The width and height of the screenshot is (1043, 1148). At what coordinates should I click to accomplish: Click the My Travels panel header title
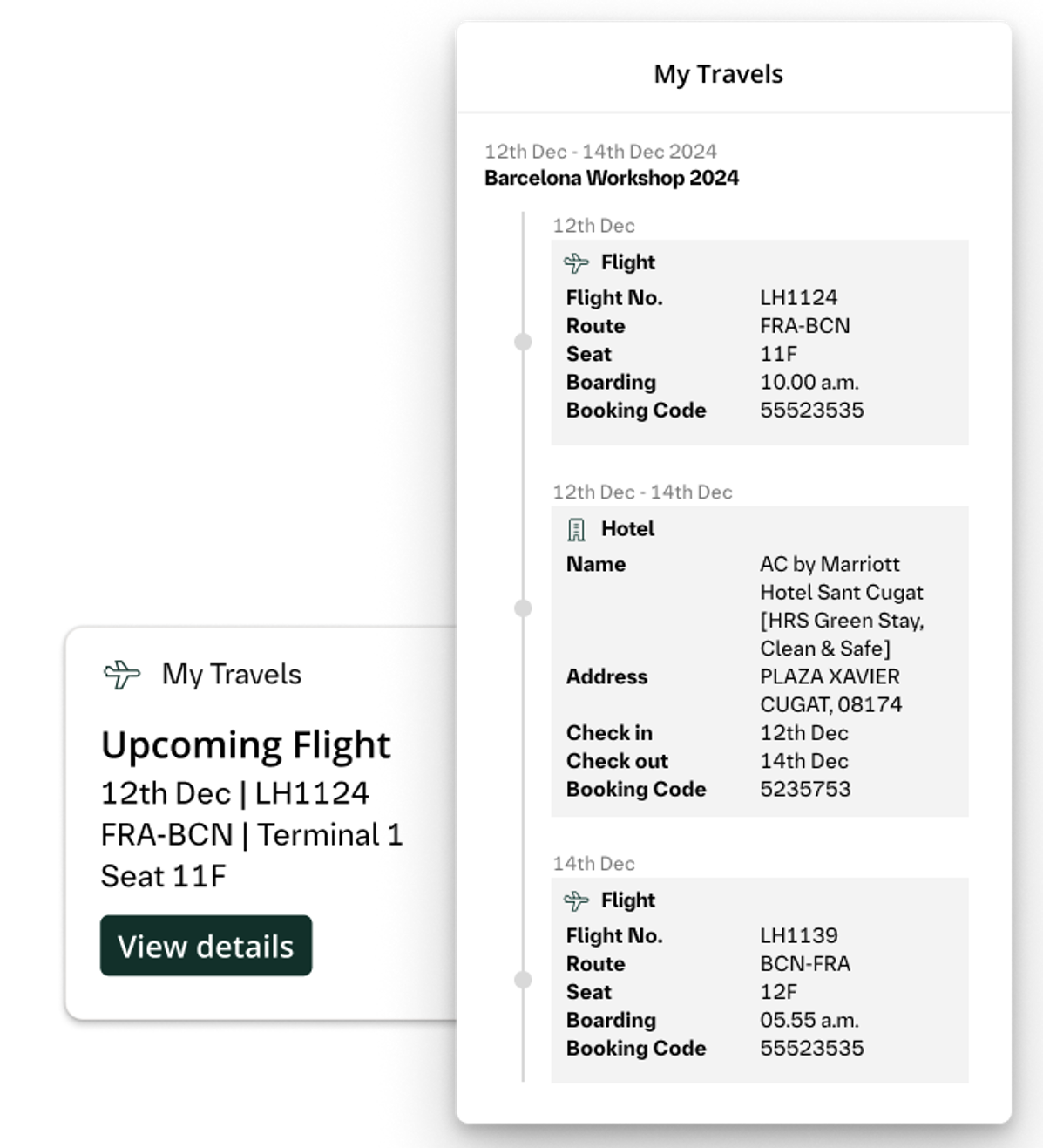(x=718, y=74)
